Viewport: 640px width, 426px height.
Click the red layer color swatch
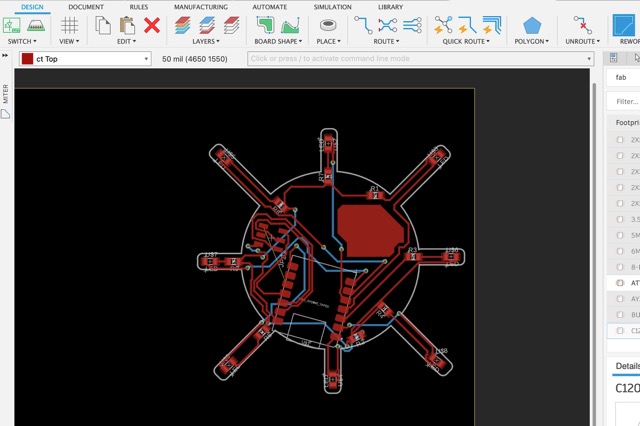[27, 59]
